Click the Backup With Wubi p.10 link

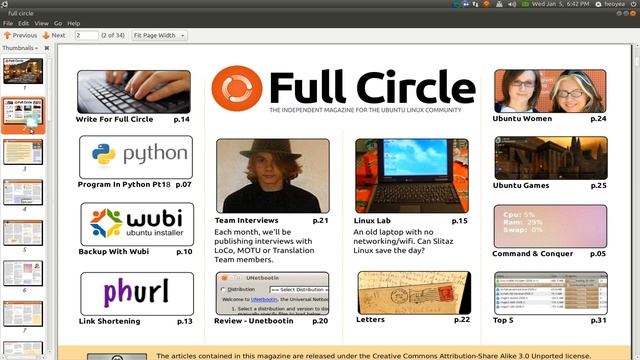[x=135, y=251]
